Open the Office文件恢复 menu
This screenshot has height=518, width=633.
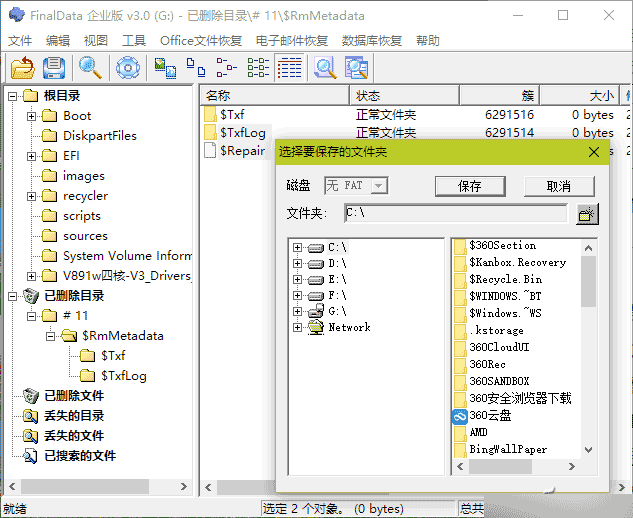click(x=201, y=41)
